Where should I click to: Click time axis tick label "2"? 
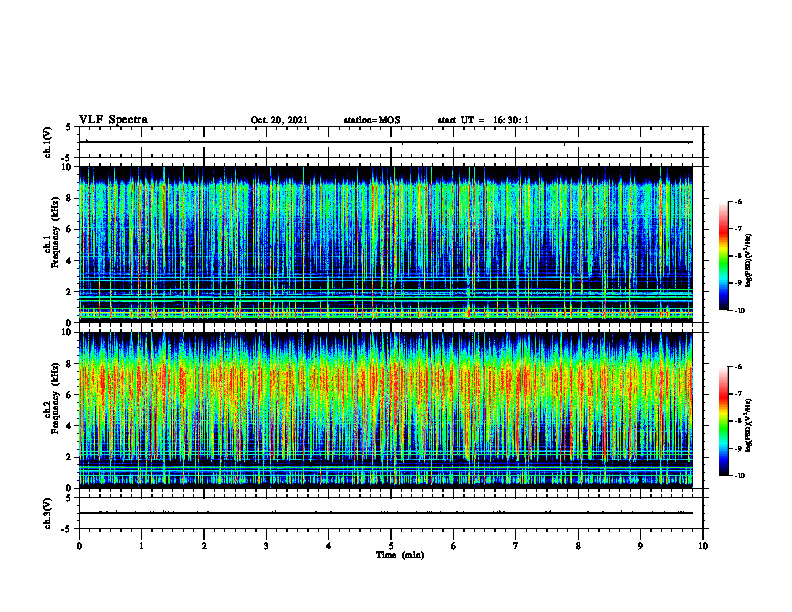(204, 546)
